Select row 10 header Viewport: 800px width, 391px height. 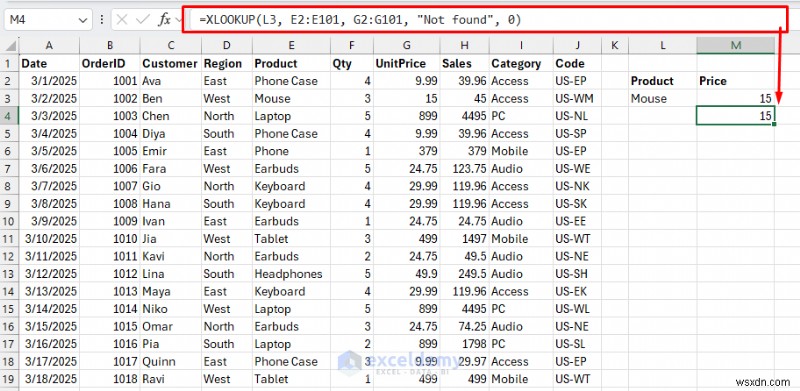(x=10, y=222)
